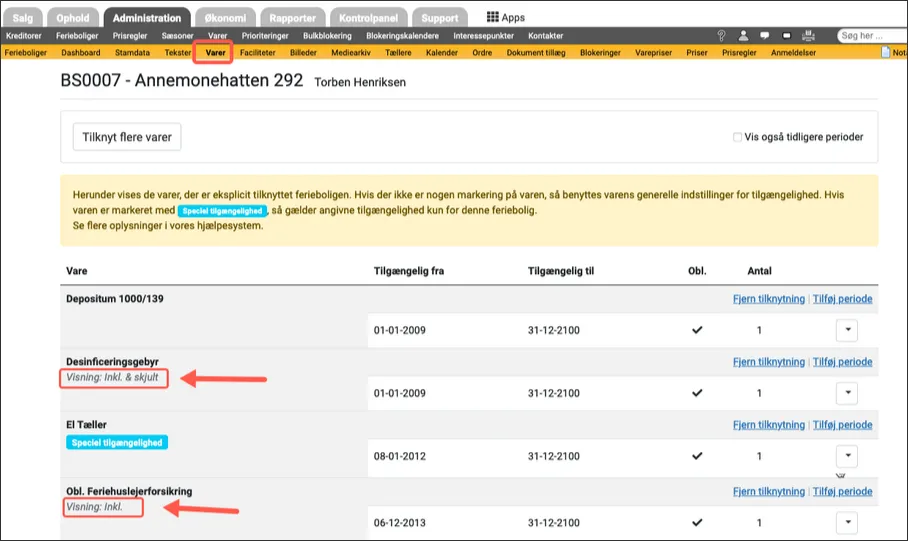908x541 pixels.
Task: Click the Obl. checkmark for El Tæller row
Action: tap(697, 457)
